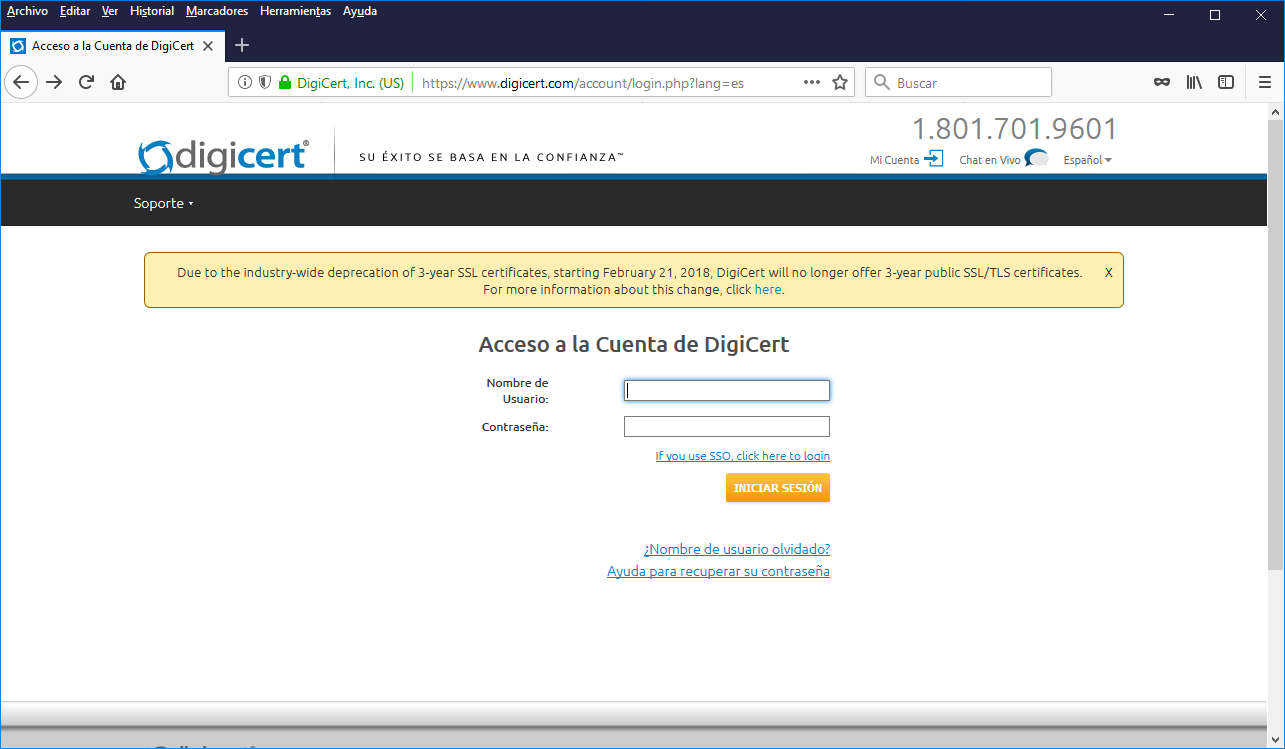Open the Firefox hamburger menu

coord(1265,83)
